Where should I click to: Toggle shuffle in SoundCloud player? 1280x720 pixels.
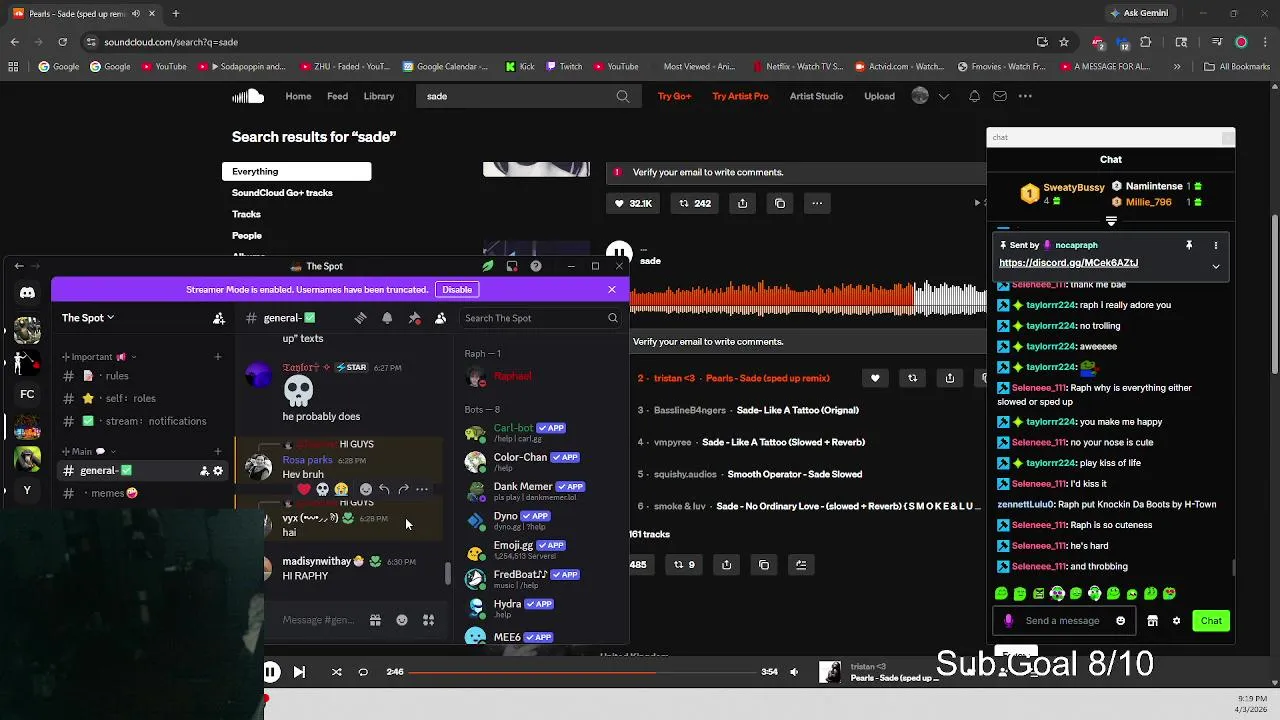click(336, 672)
